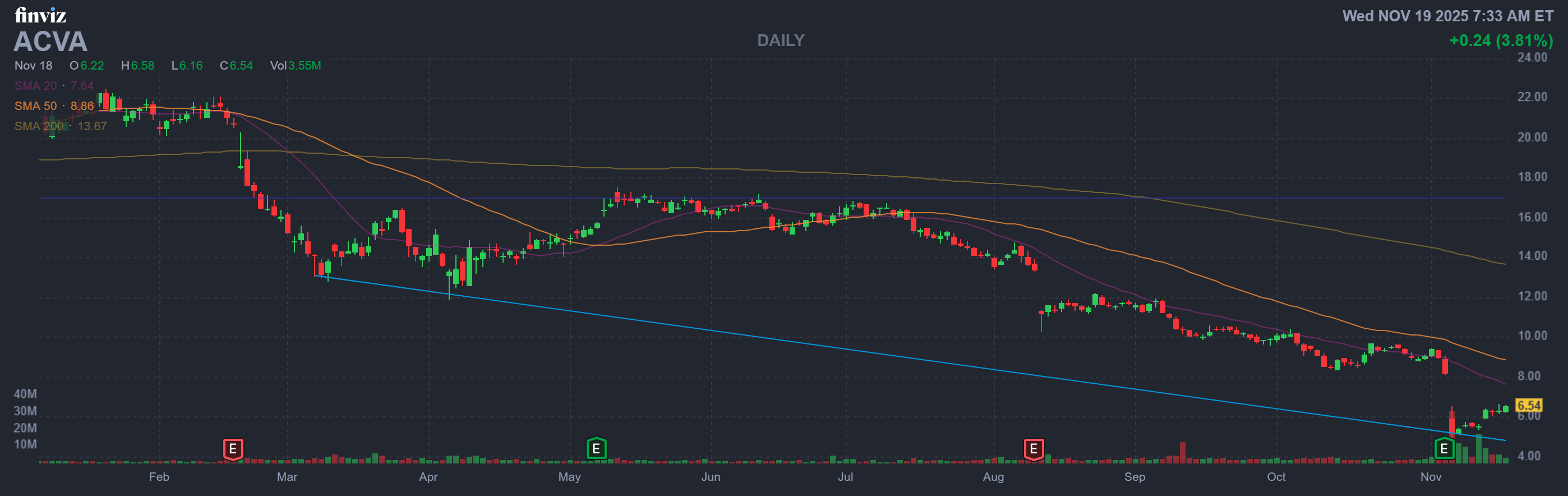Click the Nov 18 date in the quote row
The width and height of the screenshot is (1568, 496).
pyautogui.click(x=34, y=65)
